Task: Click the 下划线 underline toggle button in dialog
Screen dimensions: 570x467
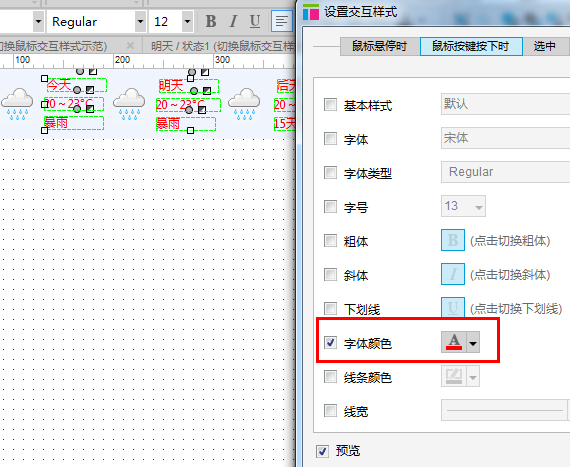Action: pos(453,307)
